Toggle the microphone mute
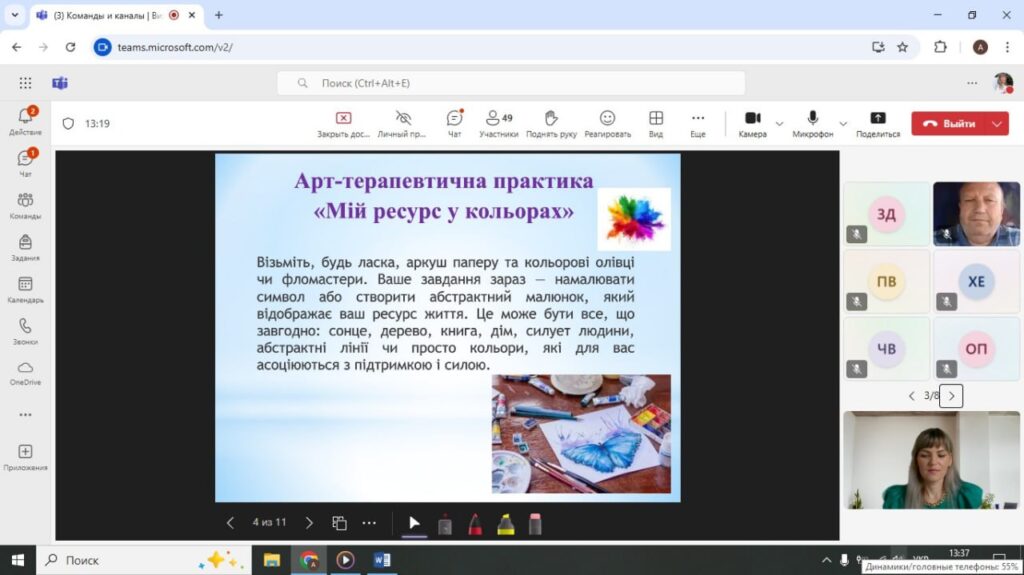This screenshot has height=575, width=1024. 812,123
